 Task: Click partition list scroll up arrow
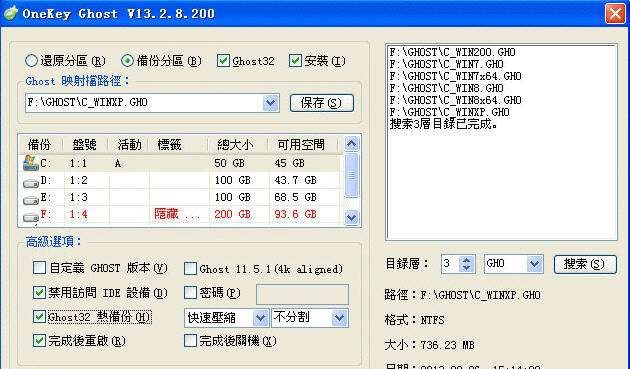(x=352, y=144)
